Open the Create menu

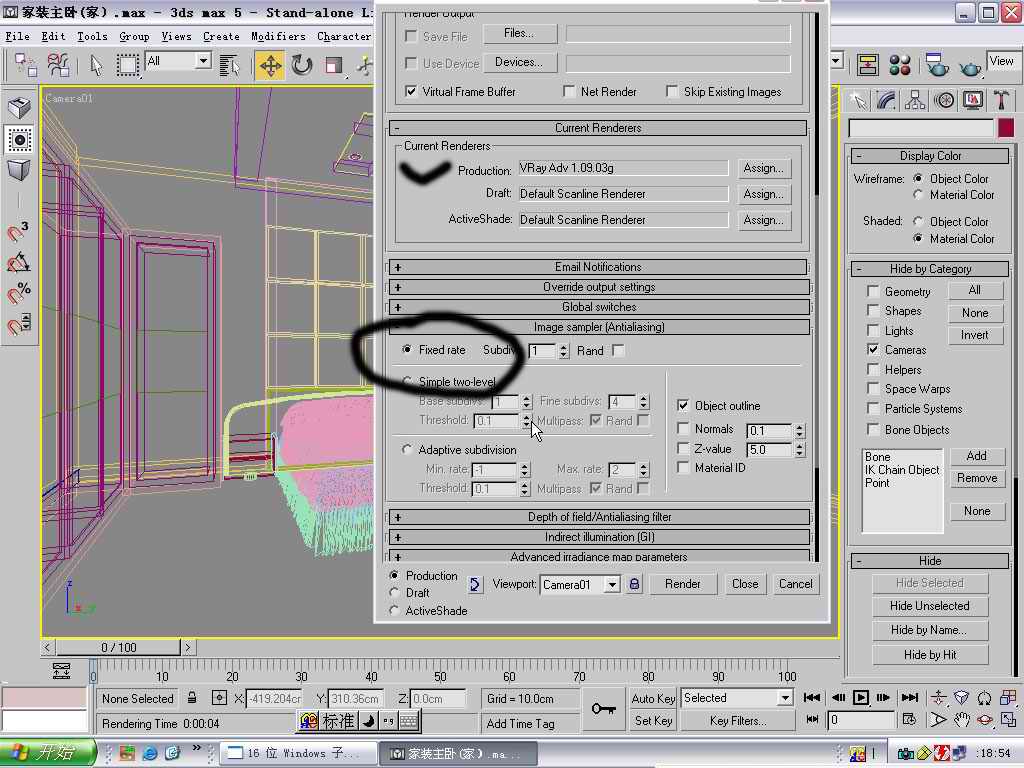[x=221, y=36]
